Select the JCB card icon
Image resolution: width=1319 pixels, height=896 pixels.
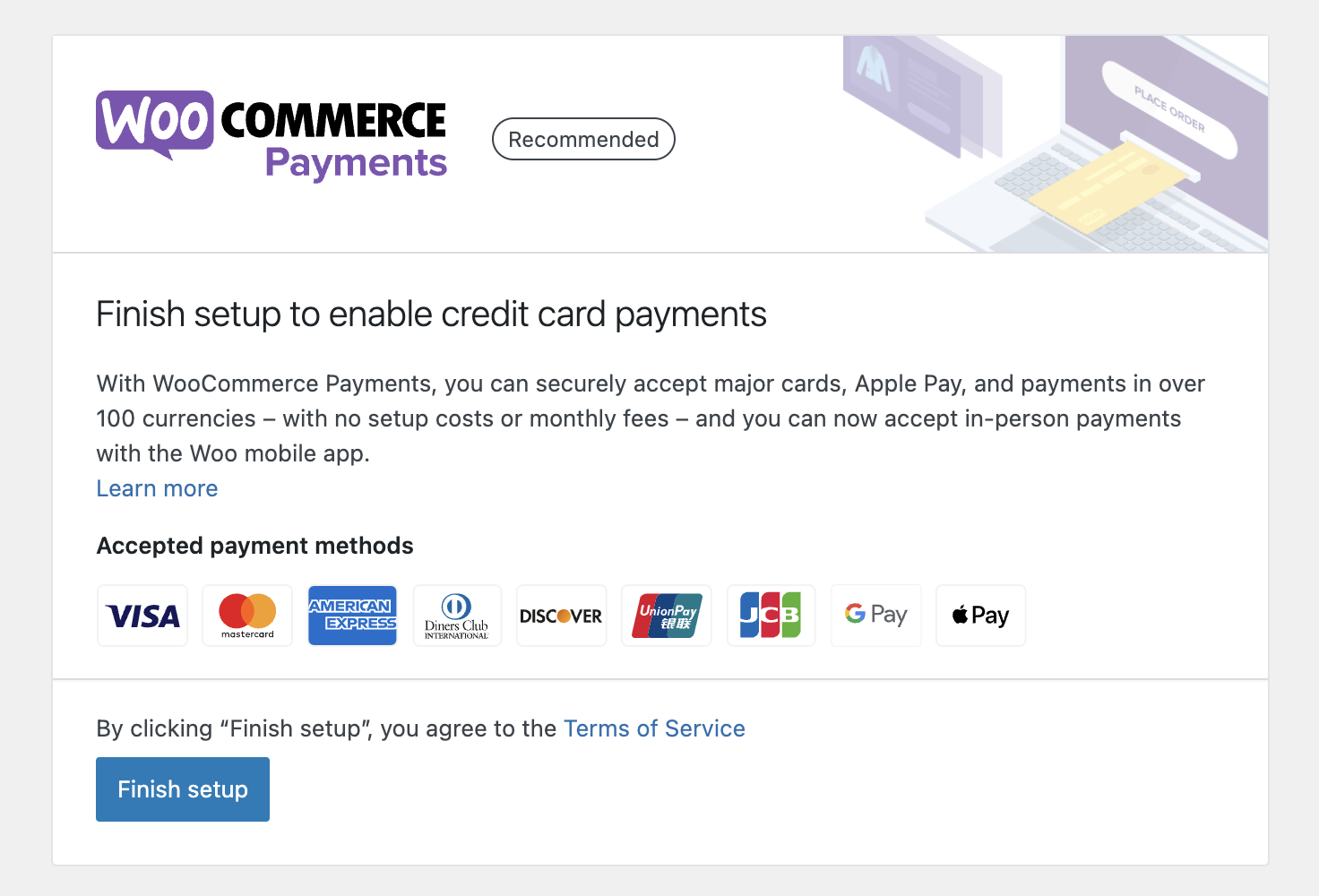click(x=771, y=616)
